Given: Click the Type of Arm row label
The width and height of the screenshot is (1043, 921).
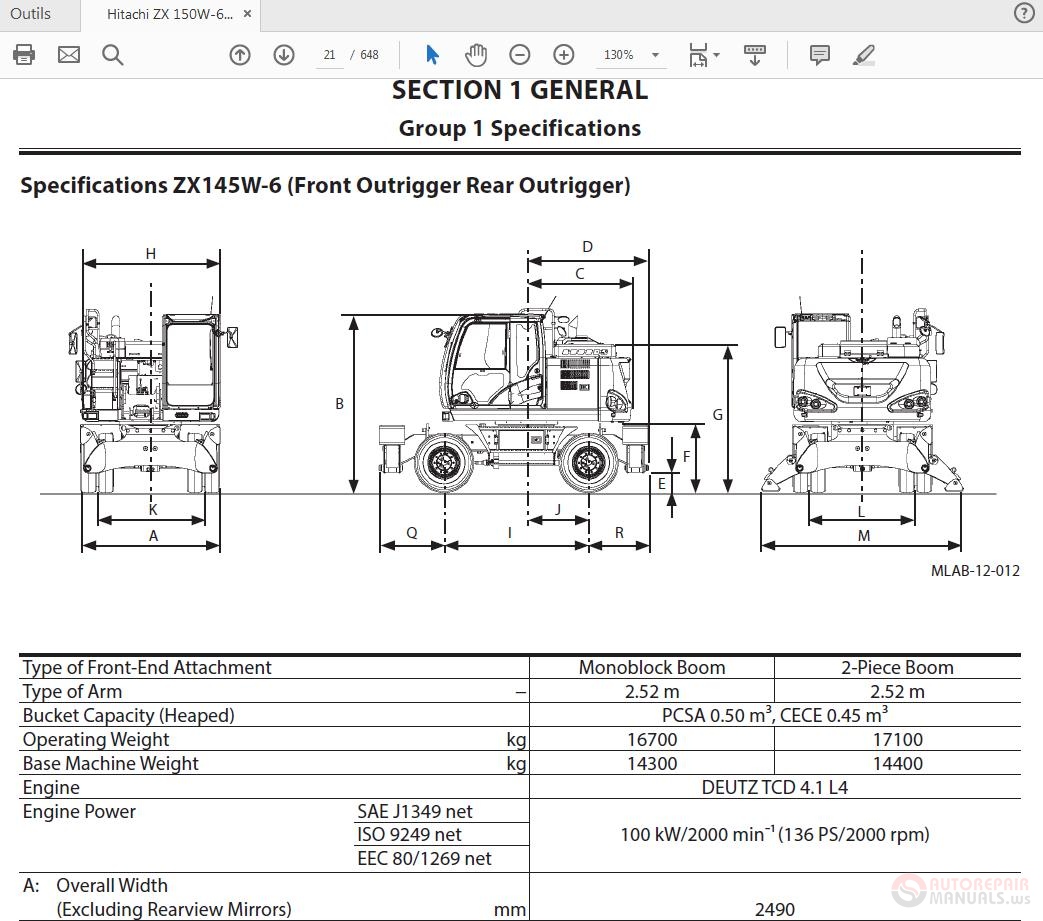Looking at the screenshot, I should [73, 692].
